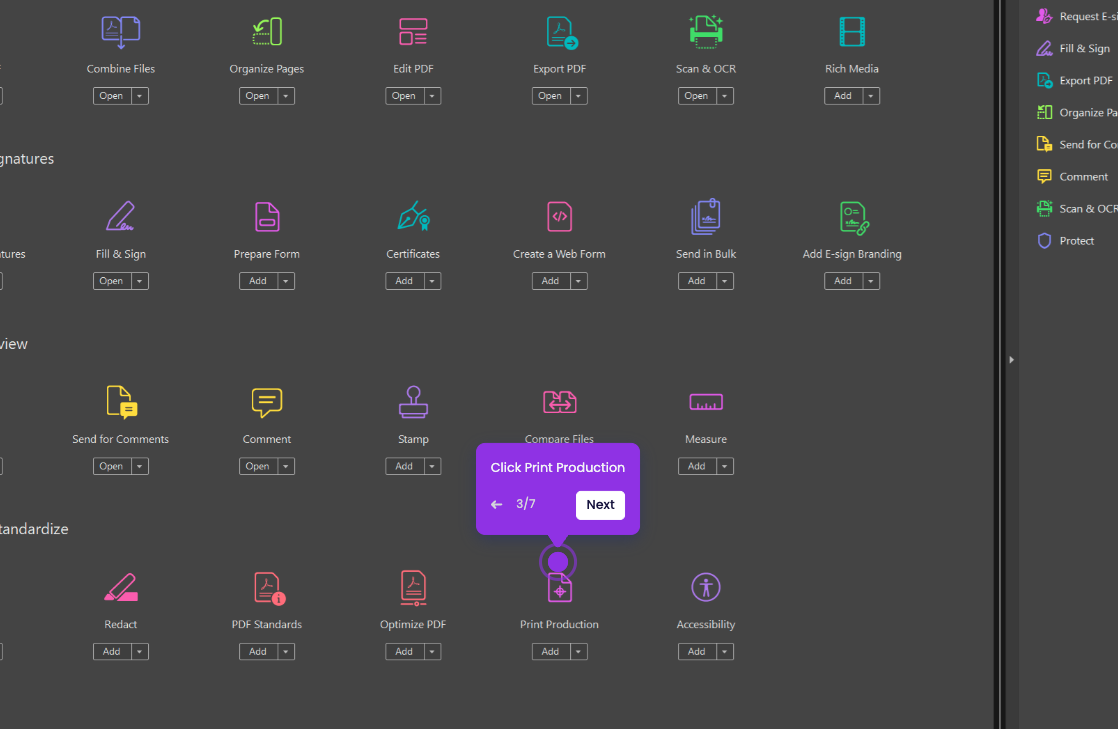Click Open button under Export PDF
The height and width of the screenshot is (729, 1118).
click(x=550, y=96)
